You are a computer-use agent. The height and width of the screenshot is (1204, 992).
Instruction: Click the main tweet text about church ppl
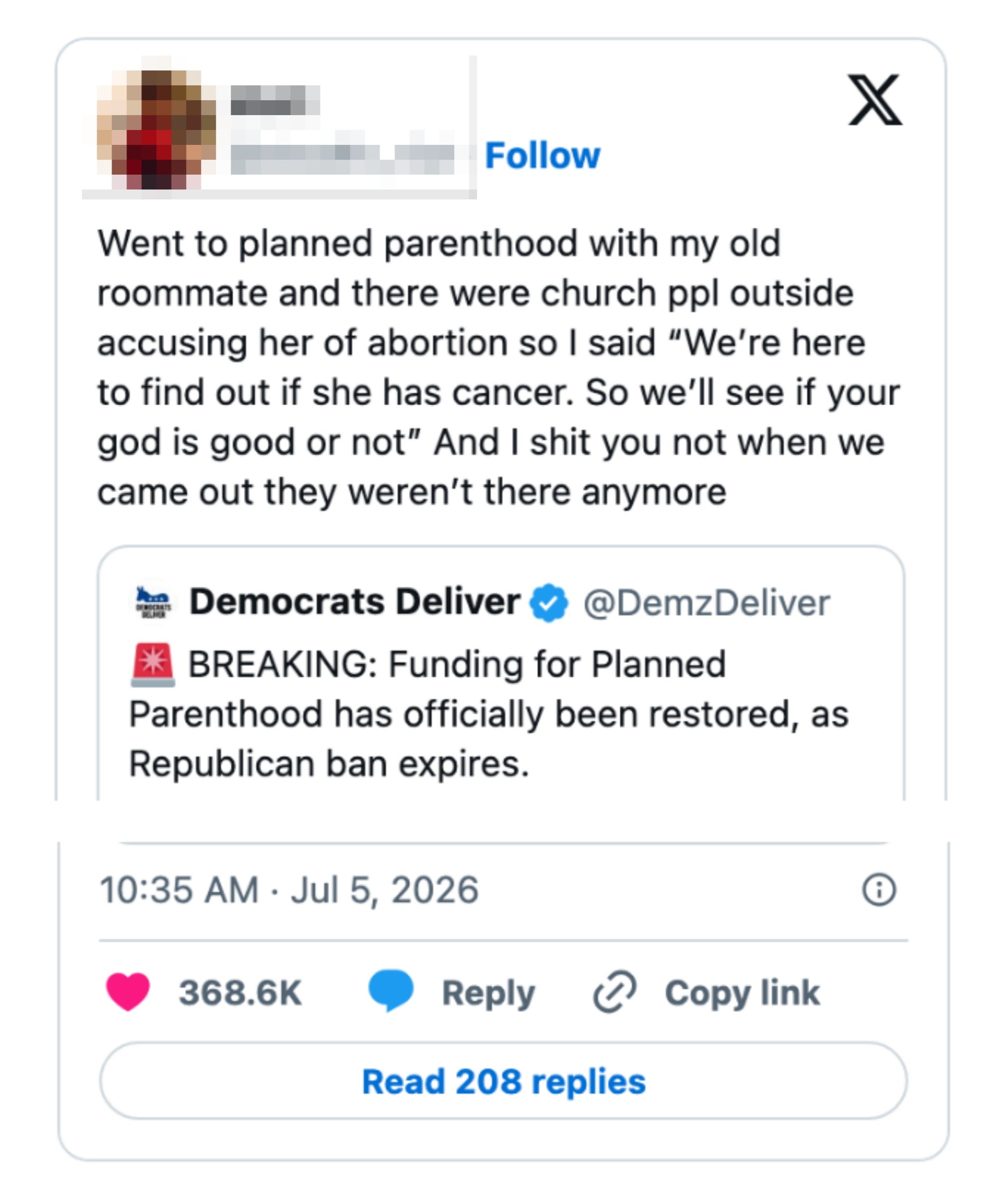coord(498,367)
